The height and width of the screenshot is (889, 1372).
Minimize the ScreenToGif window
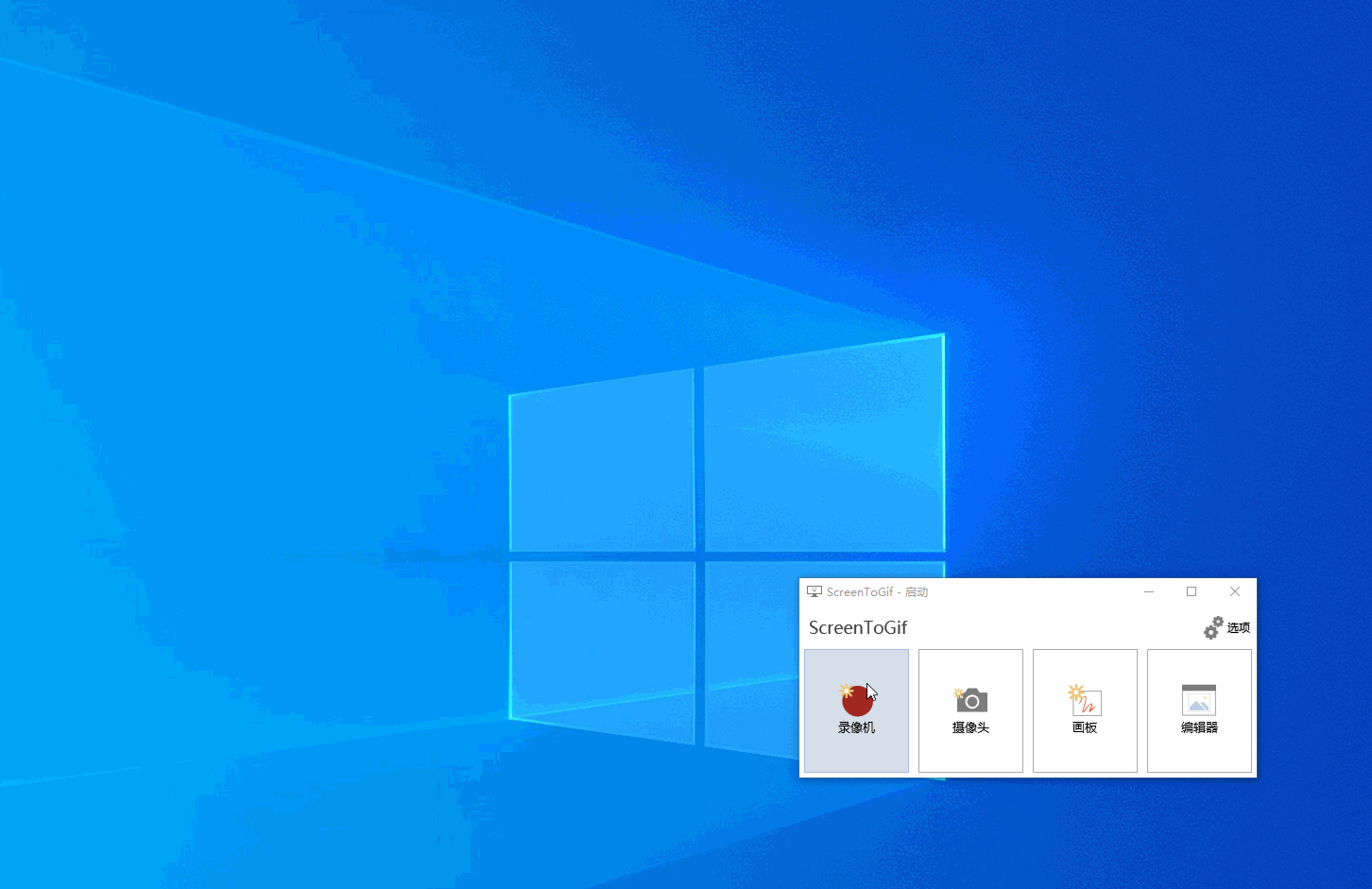(1149, 591)
